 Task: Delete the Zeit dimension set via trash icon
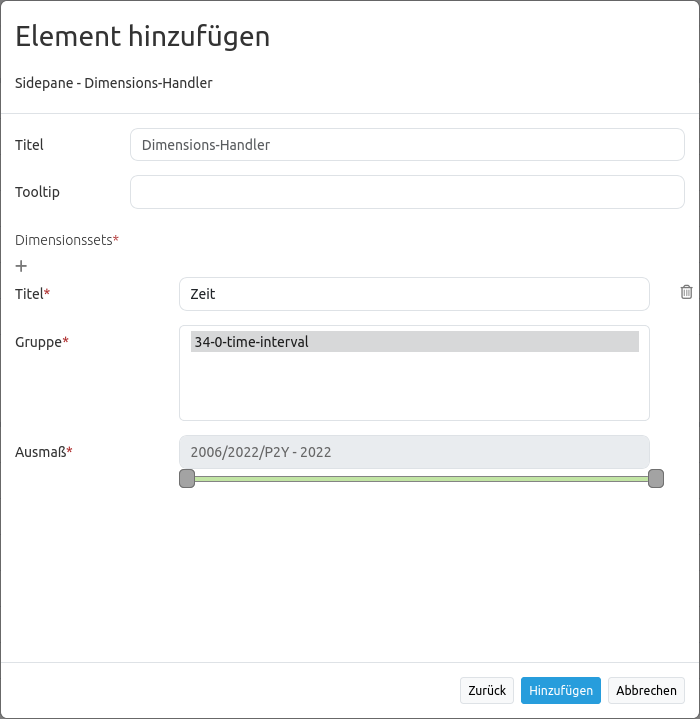point(686,292)
